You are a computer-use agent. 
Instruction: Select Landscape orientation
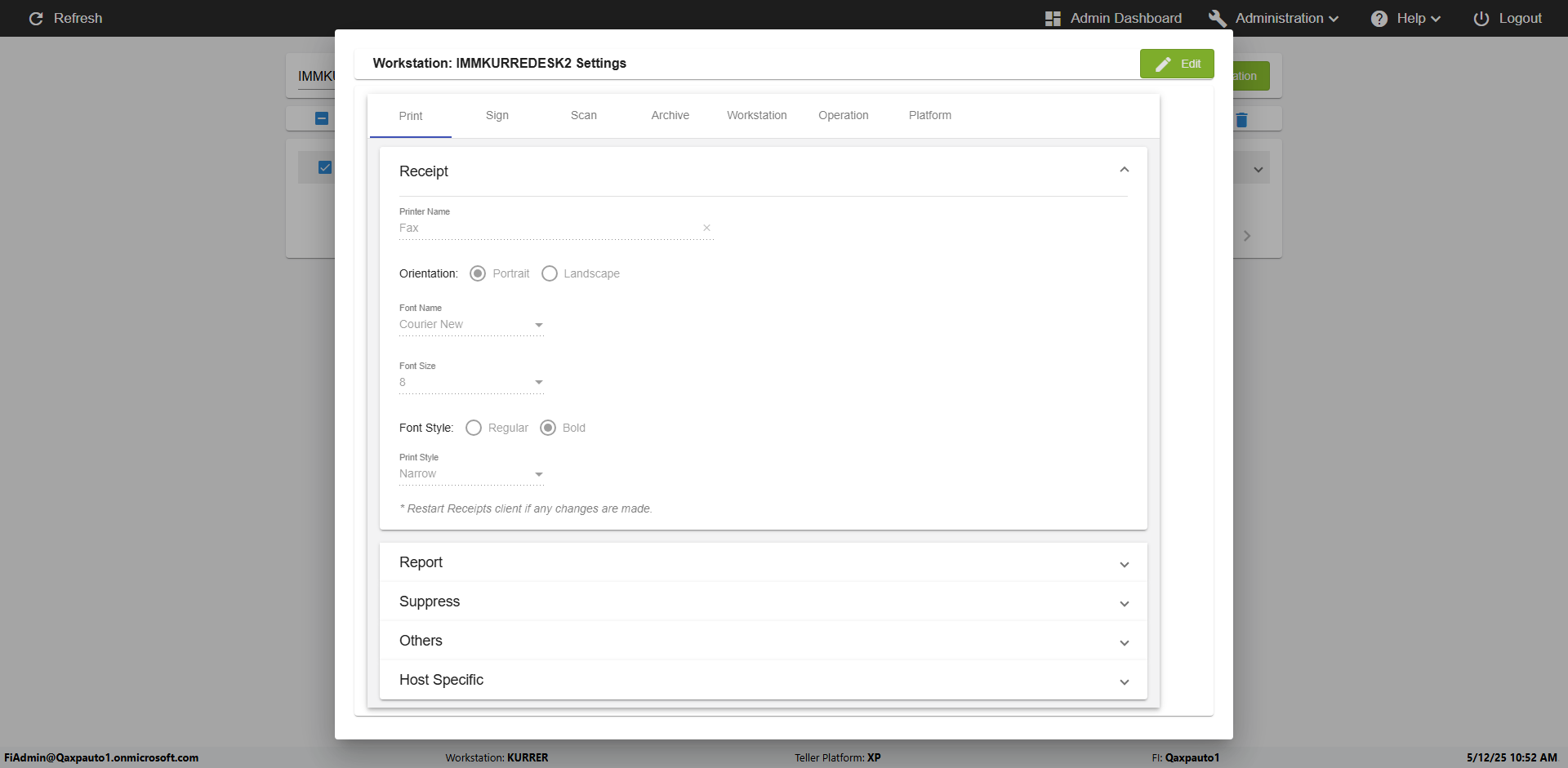(550, 273)
